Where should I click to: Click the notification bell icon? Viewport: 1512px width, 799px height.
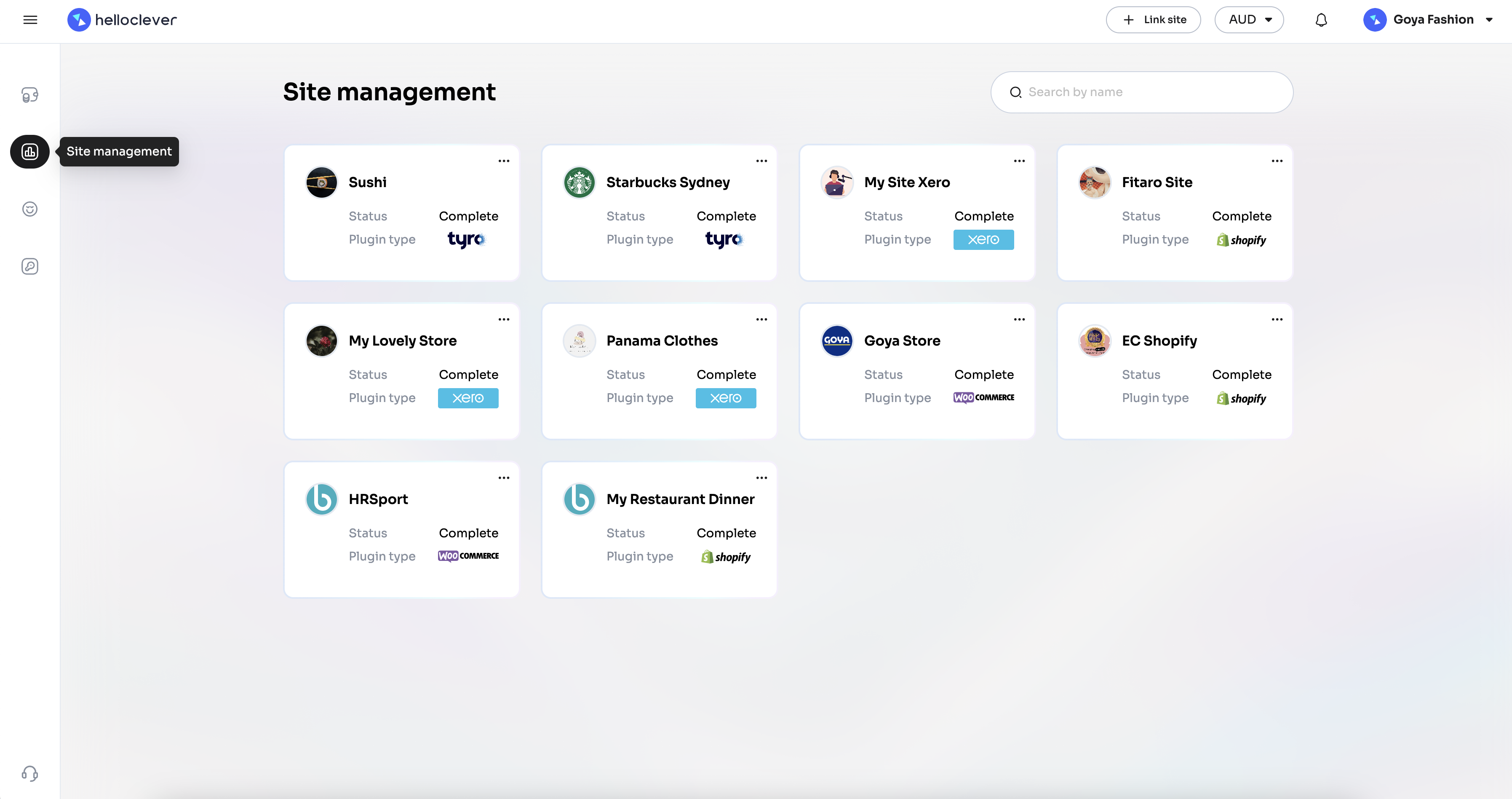[x=1321, y=20]
